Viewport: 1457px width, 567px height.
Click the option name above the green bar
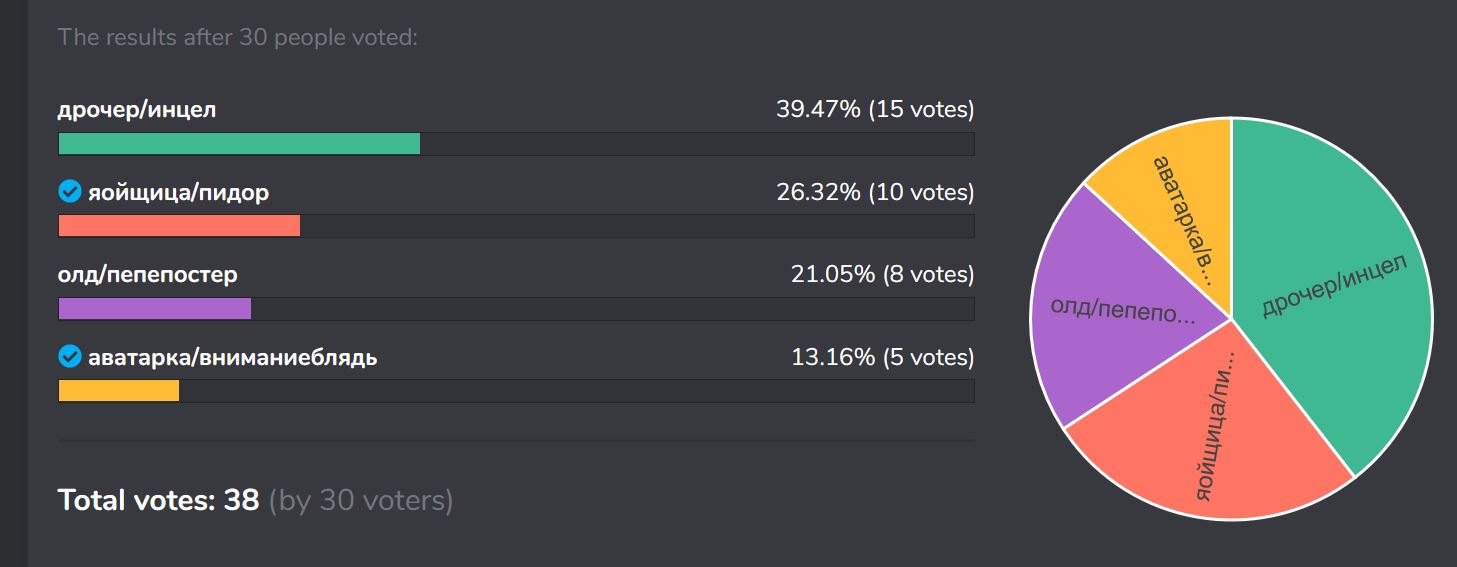136,109
